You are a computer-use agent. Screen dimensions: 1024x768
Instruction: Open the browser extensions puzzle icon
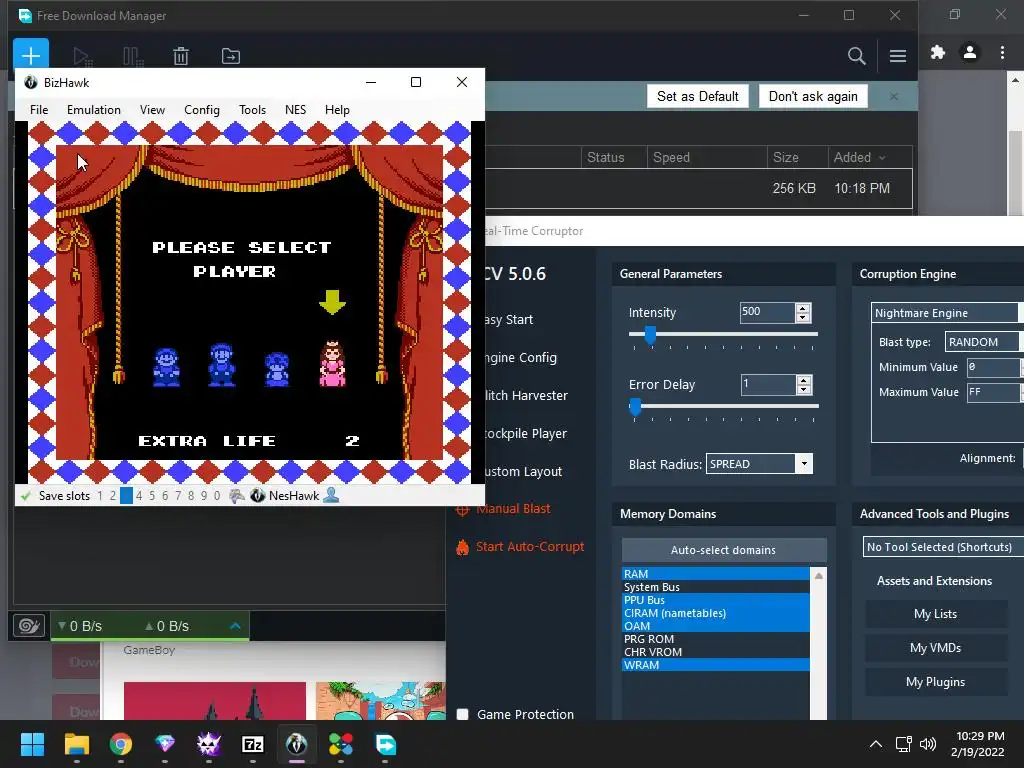[938, 52]
